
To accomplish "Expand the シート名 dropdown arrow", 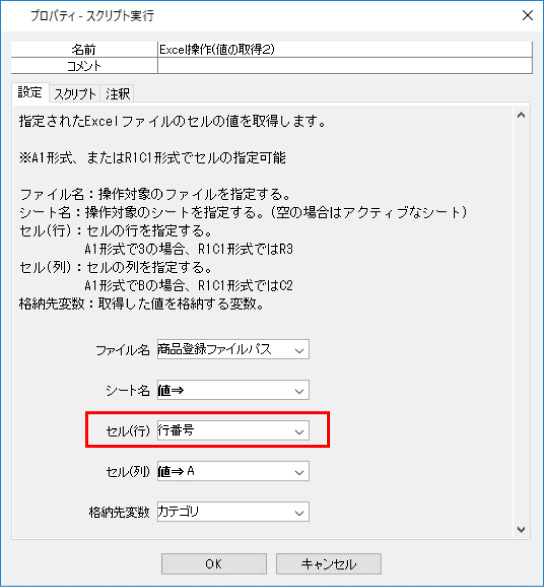I will click(299, 391).
